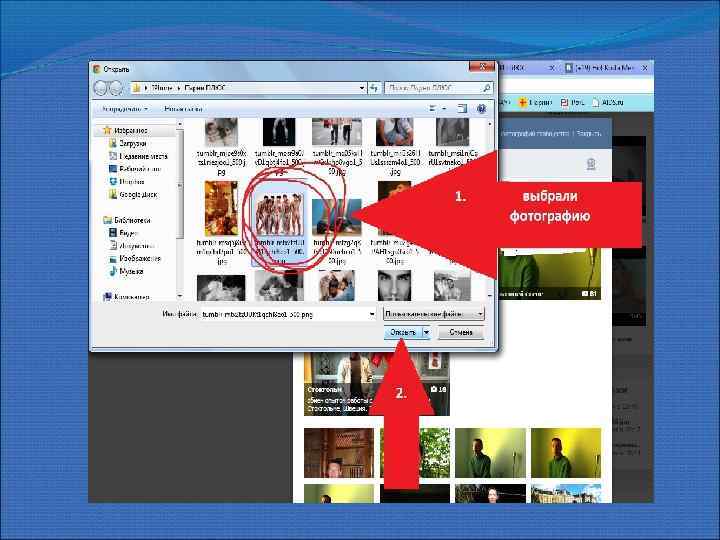Click the Закрыть link in the browser page
Image resolution: width=720 pixels, height=540 pixels.
[x=589, y=133]
